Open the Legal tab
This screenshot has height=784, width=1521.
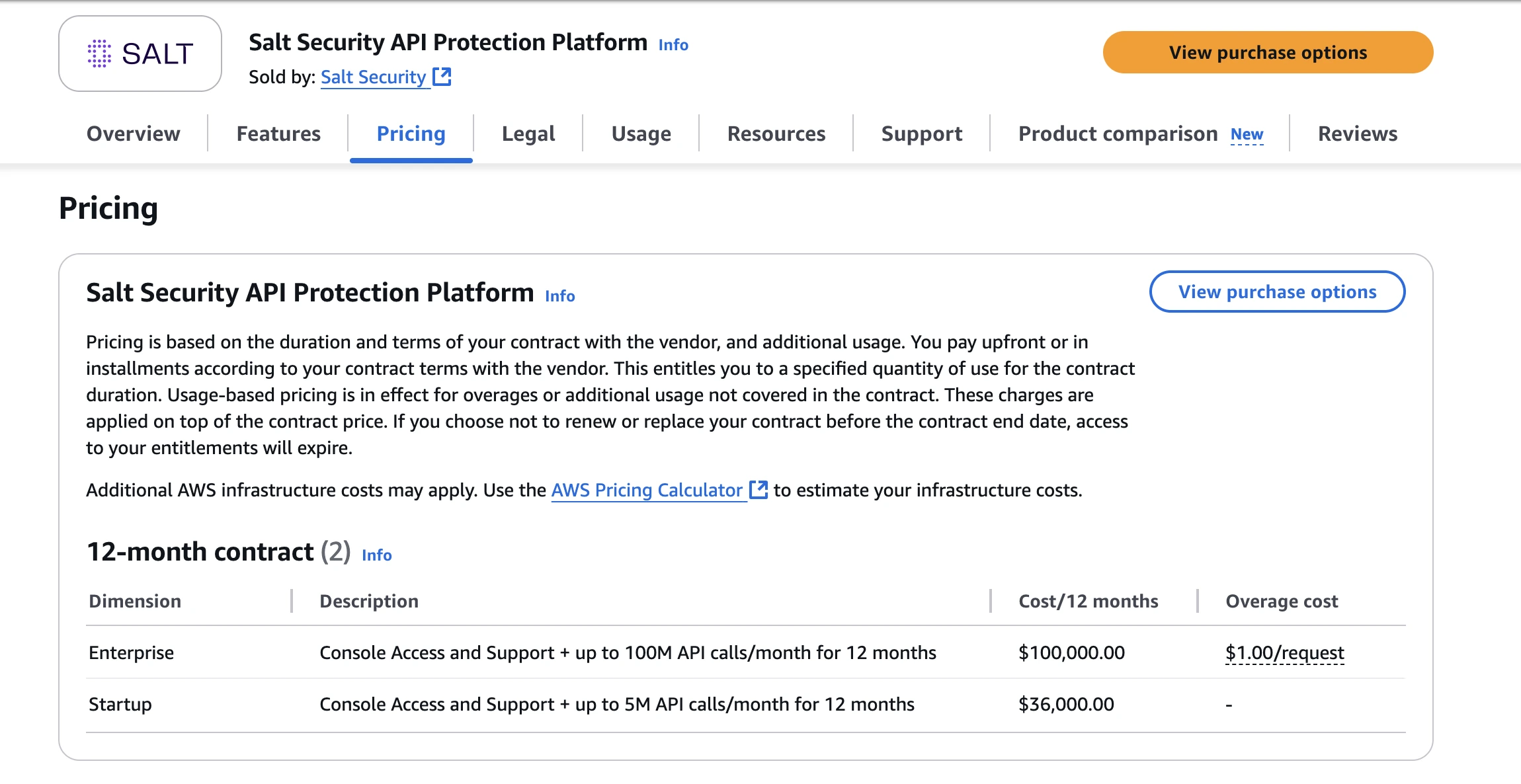[528, 134]
